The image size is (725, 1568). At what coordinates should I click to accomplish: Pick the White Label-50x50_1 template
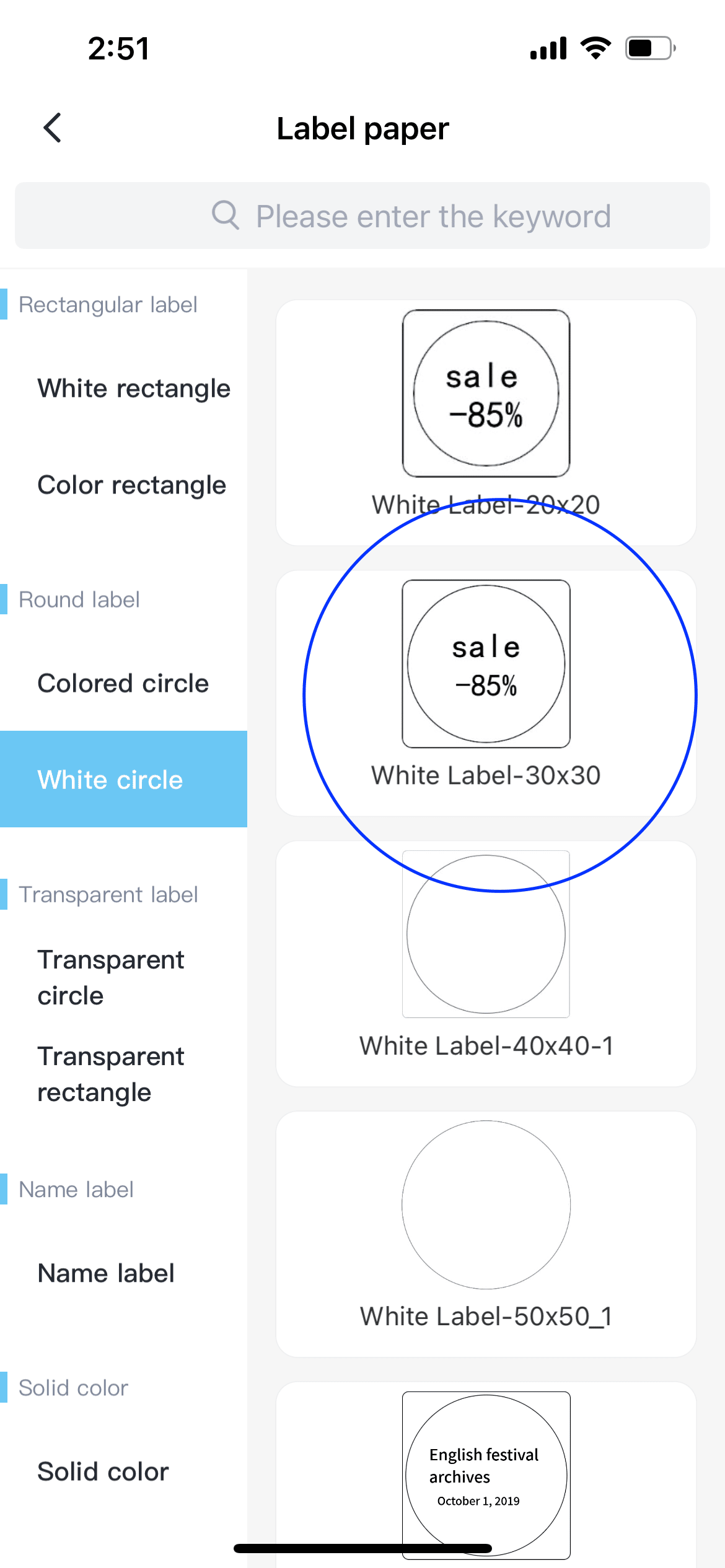click(486, 1205)
